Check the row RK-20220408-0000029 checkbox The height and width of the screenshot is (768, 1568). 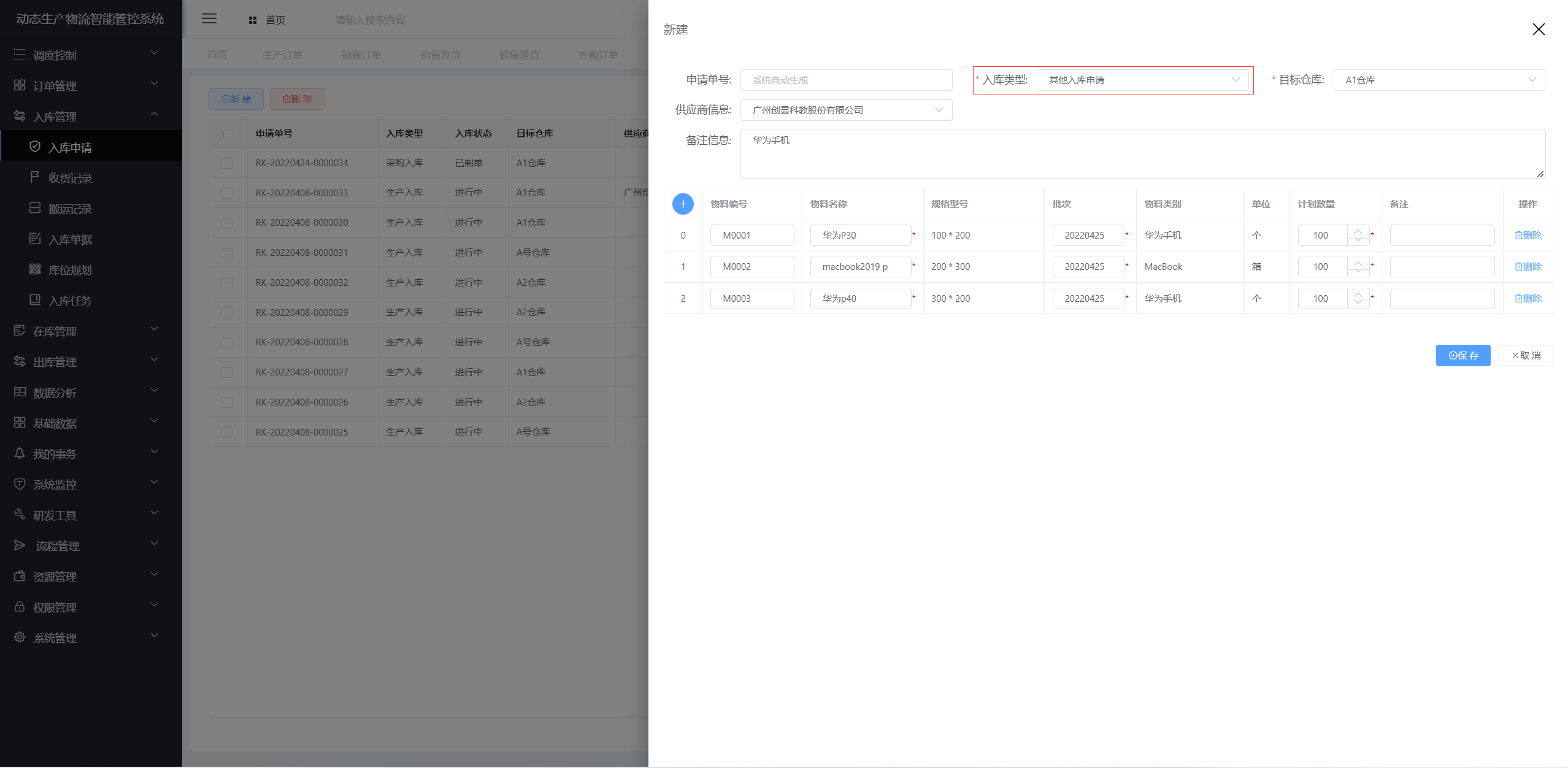pyautogui.click(x=227, y=313)
